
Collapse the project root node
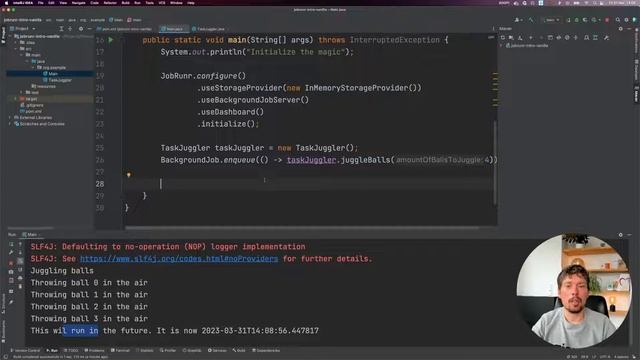point(10,36)
